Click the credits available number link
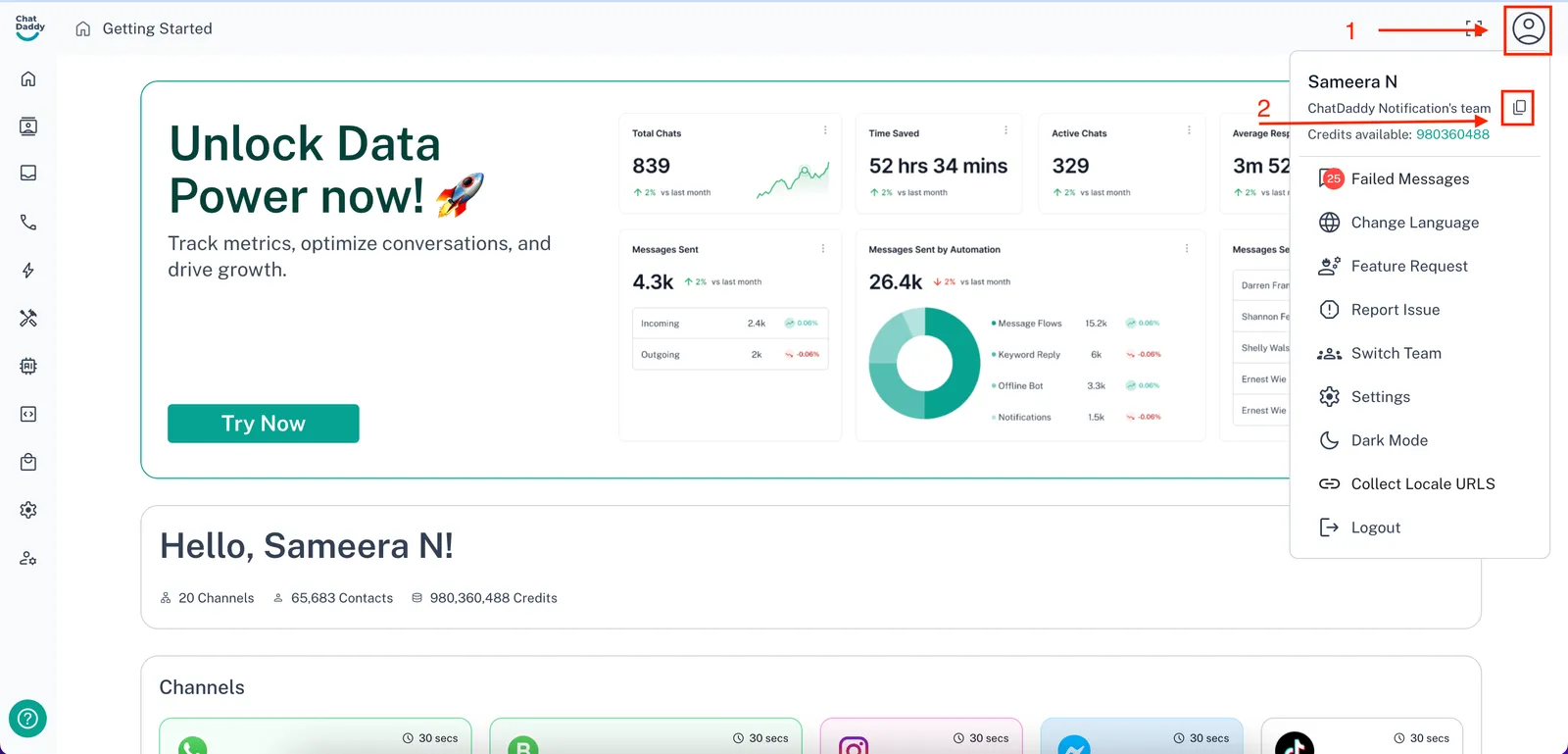Viewport: 1568px width, 754px height. (1452, 134)
